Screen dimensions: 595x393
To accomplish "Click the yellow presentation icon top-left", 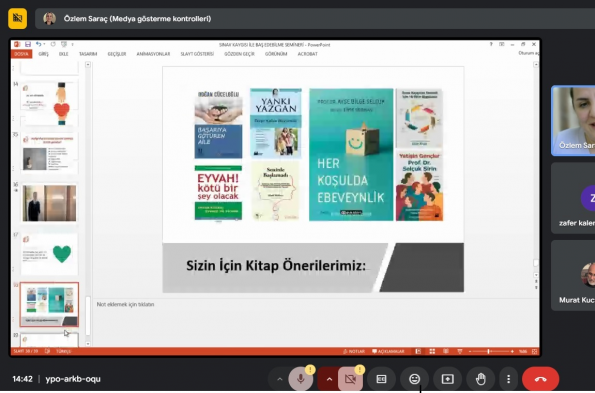I will (x=17, y=18).
